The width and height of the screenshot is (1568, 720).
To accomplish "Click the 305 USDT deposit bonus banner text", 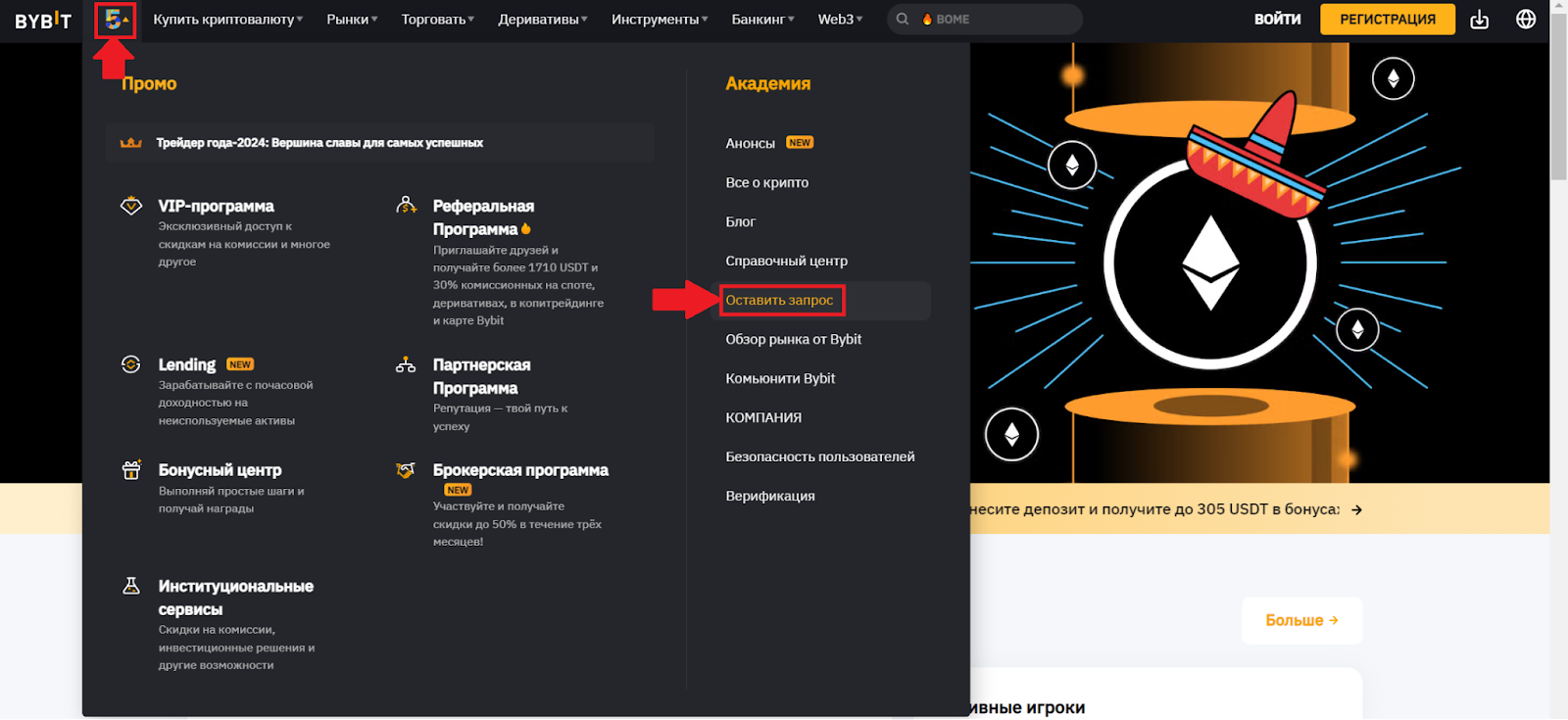I will (1154, 509).
